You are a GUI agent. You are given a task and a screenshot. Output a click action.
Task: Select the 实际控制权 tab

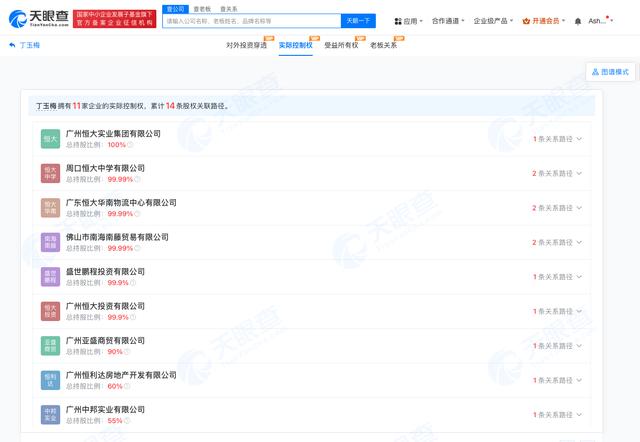[296, 45]
